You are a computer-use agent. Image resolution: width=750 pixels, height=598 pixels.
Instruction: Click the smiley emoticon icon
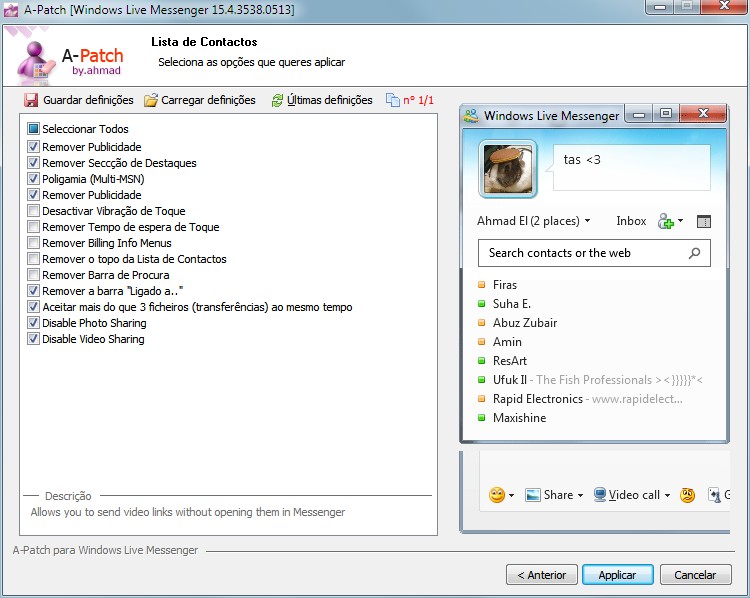point(497,495)
